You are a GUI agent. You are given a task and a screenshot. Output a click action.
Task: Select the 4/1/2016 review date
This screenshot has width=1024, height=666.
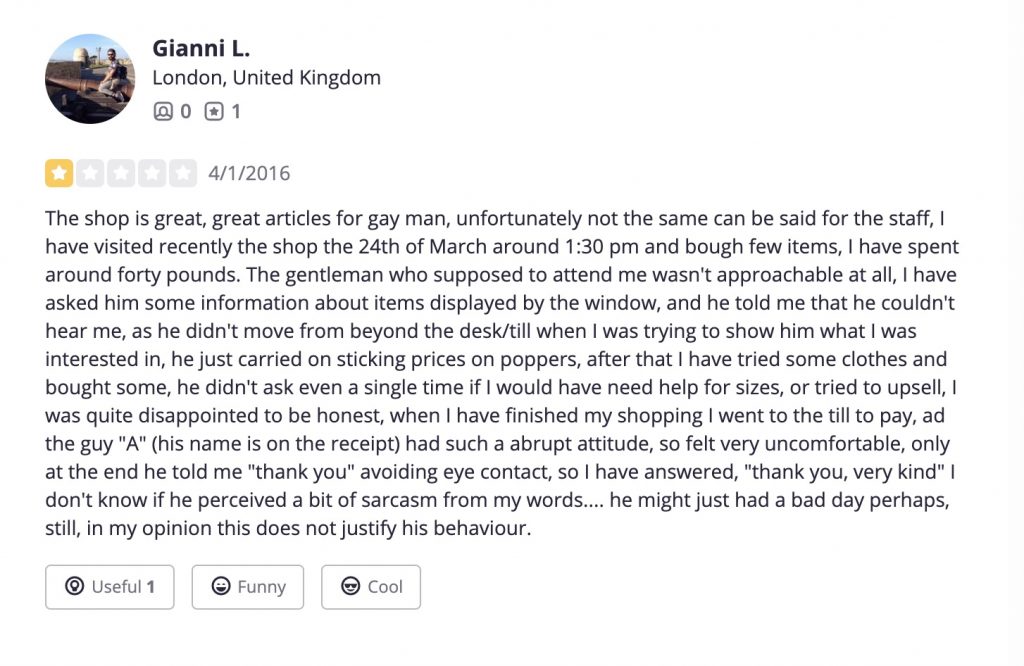click(249, 174)
